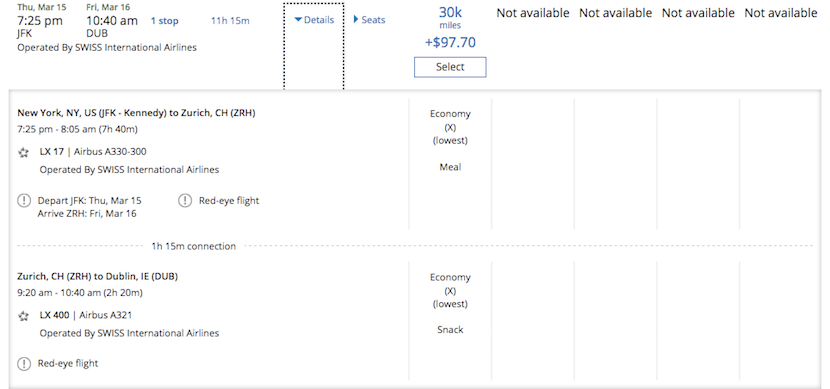Click the Details triangle arrow
Screen dimensions: 830x389
(x=298, y=20)
